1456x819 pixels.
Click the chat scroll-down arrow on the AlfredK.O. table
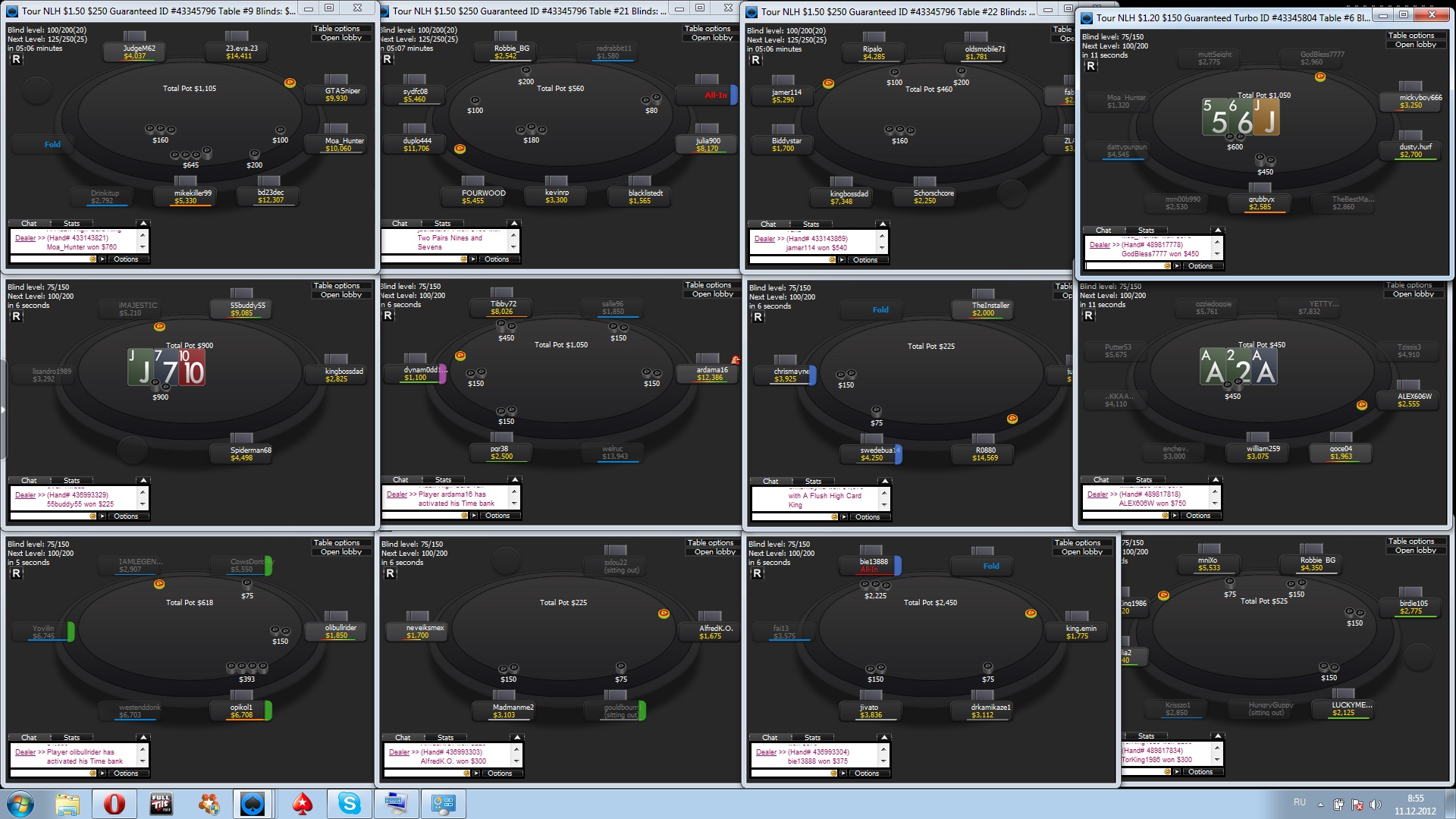tap(516, 761)
